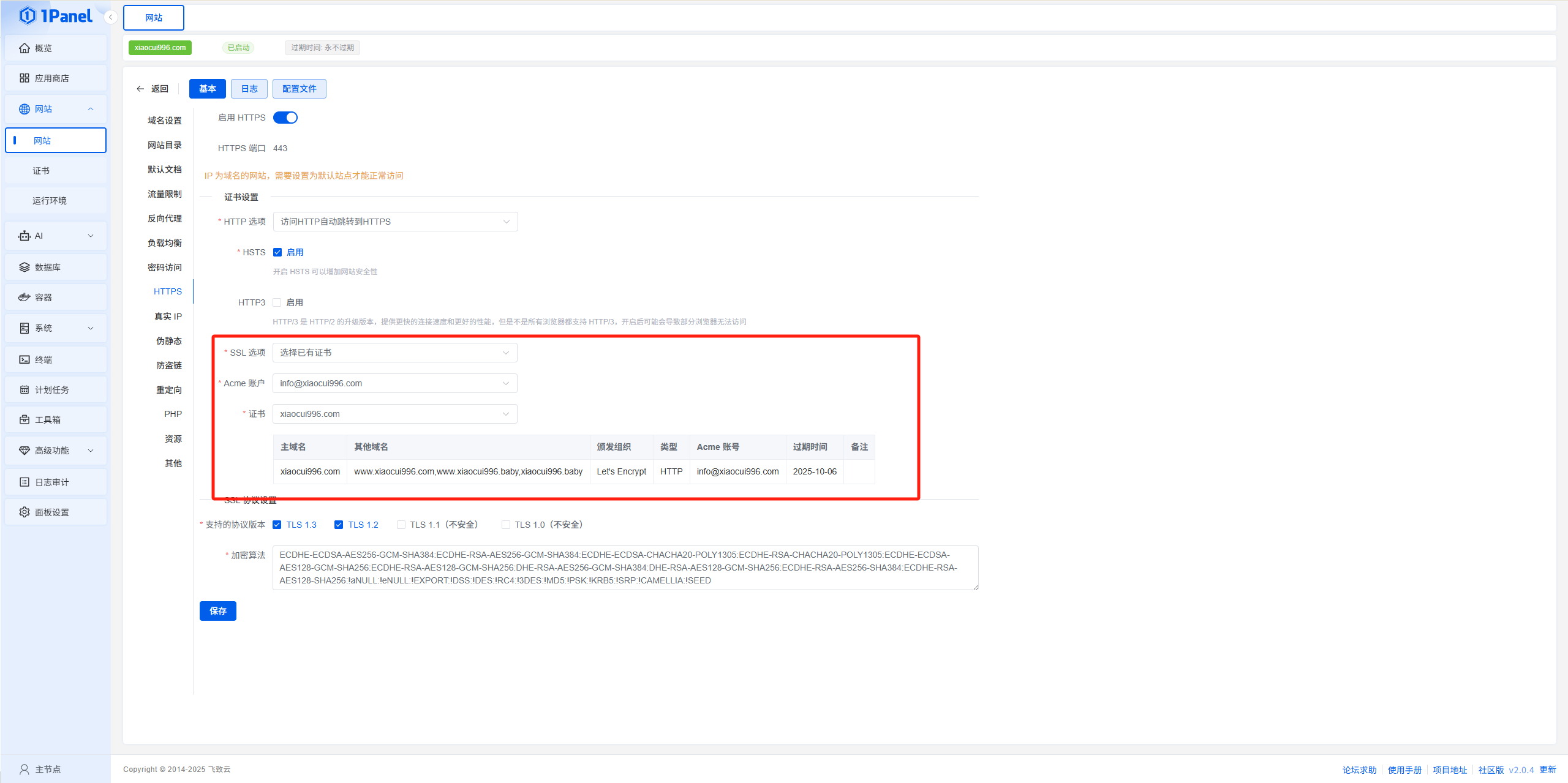Open 应用商店 via its grid icon
This screenshot has width=1568, height=783.
(24, 78)
